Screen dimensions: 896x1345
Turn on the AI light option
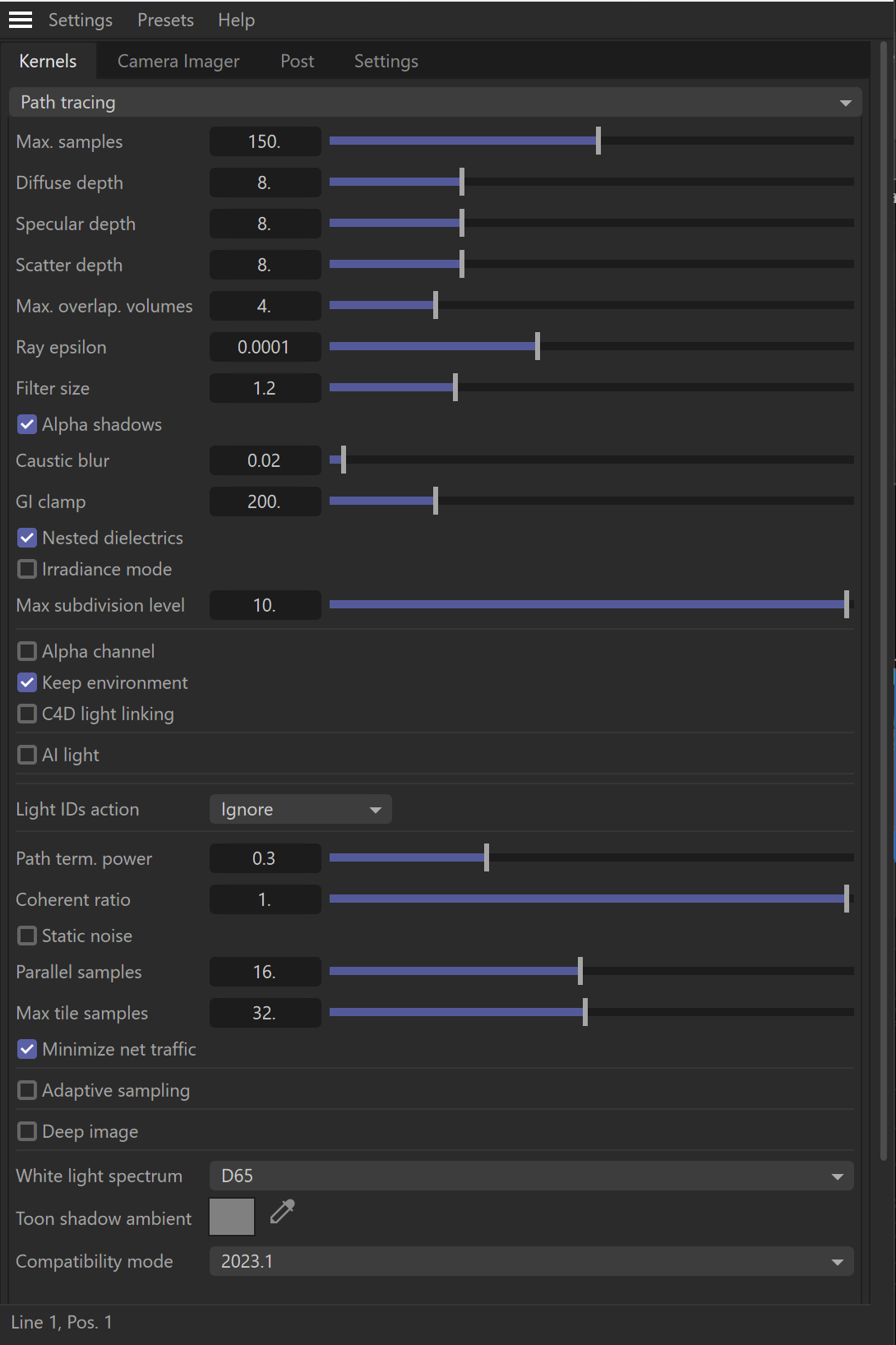(27, 755)
